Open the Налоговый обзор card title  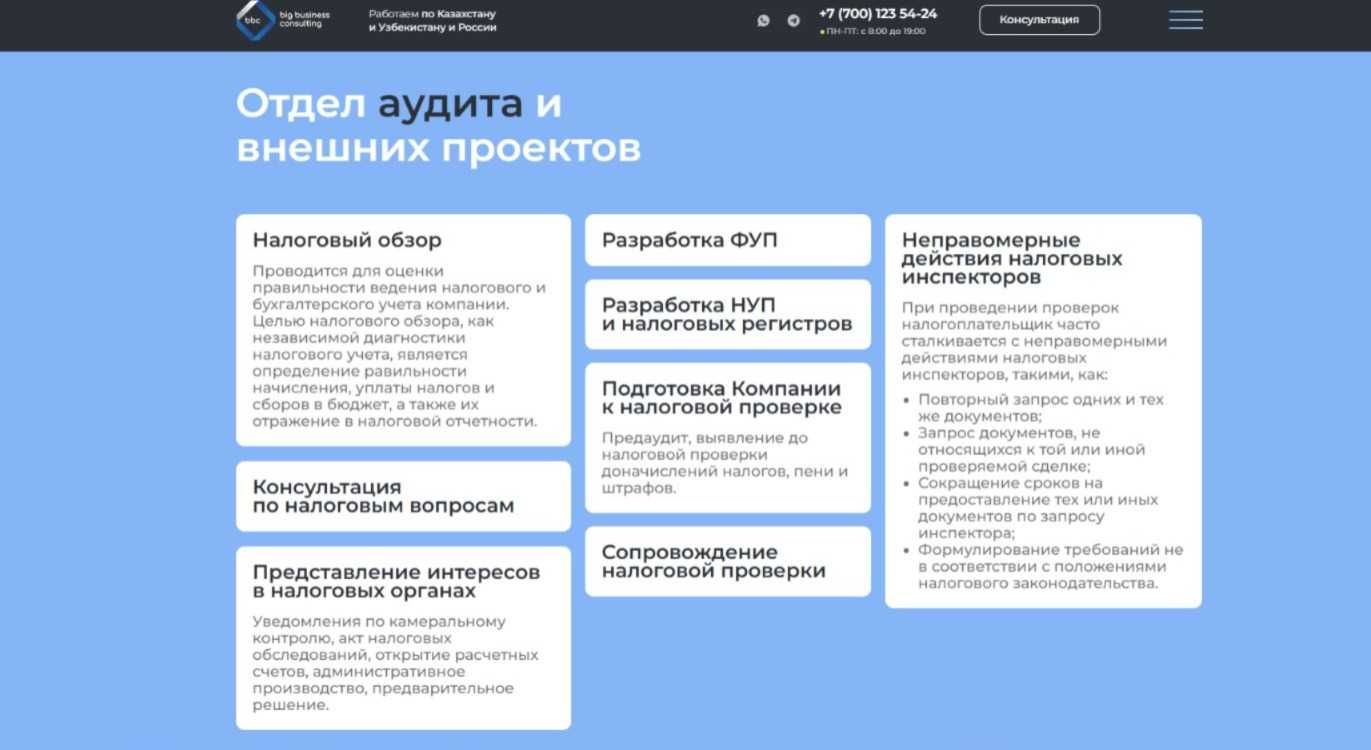click(347, 240)
